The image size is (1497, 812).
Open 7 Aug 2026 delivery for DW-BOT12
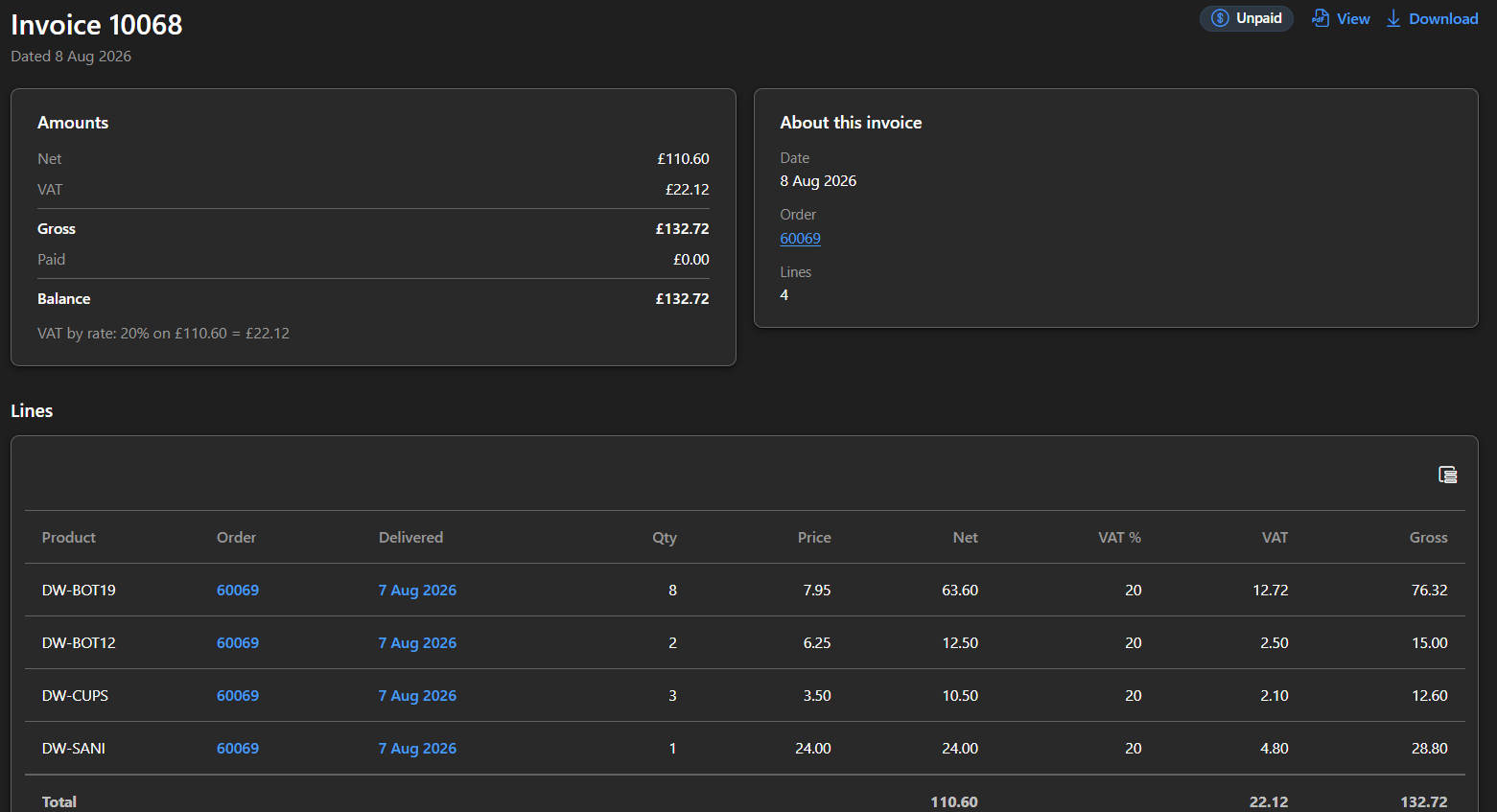[417, 642]
